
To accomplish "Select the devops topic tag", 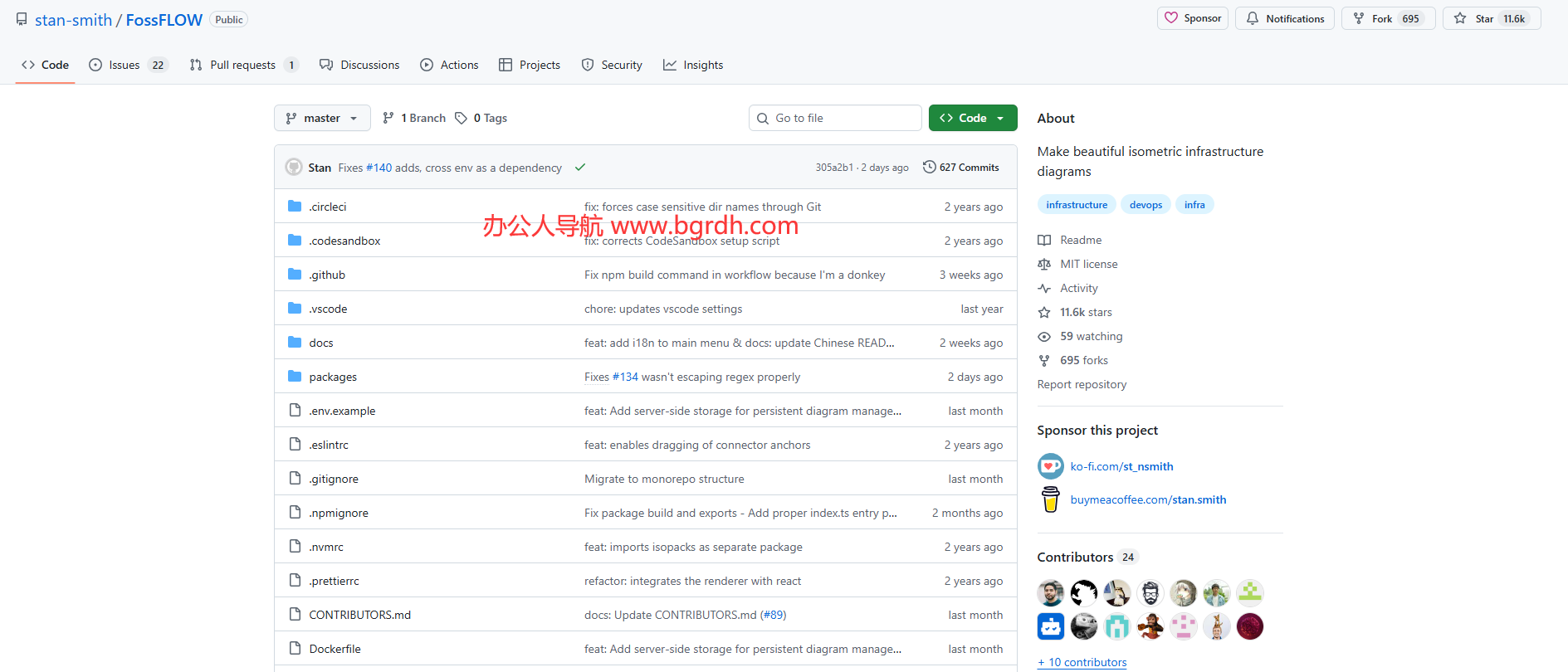I will click(1145, 205).
